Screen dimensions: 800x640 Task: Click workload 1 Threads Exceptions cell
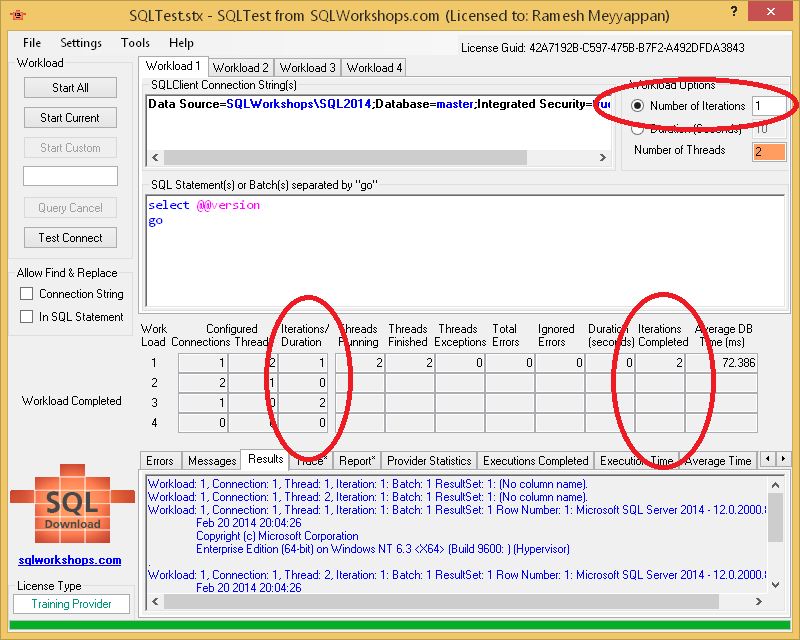(460, 363)
